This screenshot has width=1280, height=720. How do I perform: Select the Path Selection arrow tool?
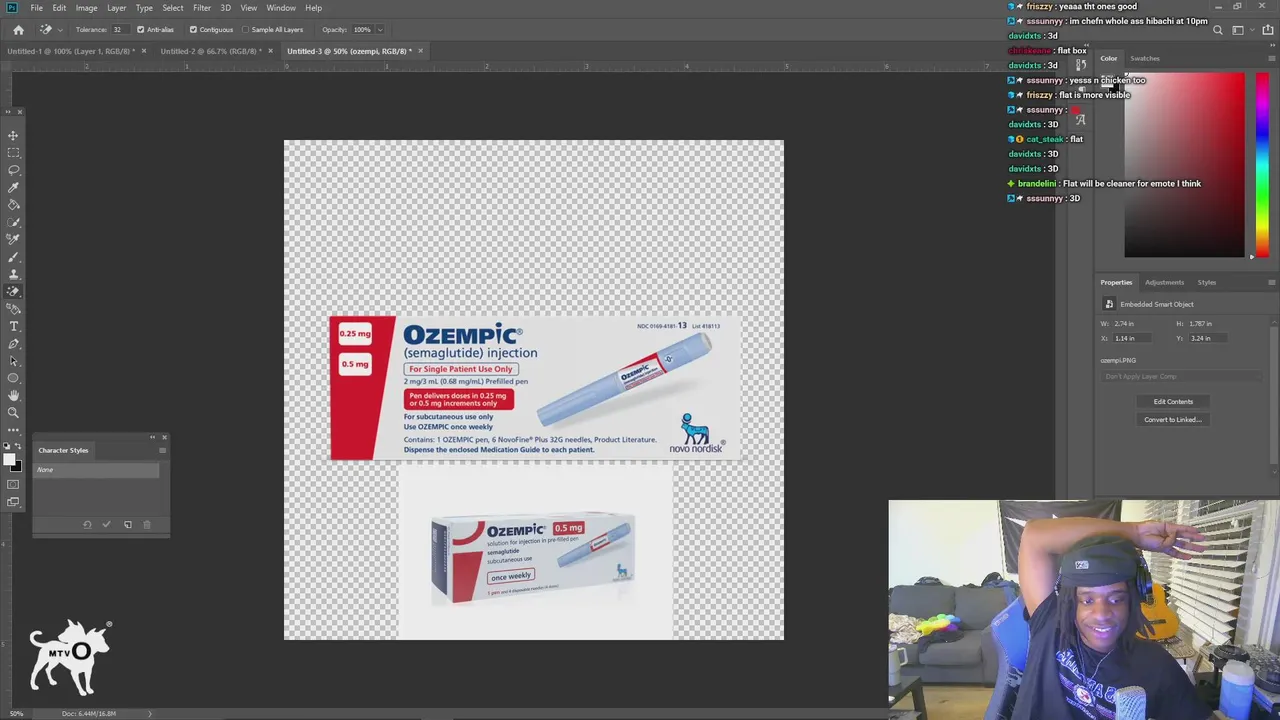pyautogui.click(x=13, y=361)
